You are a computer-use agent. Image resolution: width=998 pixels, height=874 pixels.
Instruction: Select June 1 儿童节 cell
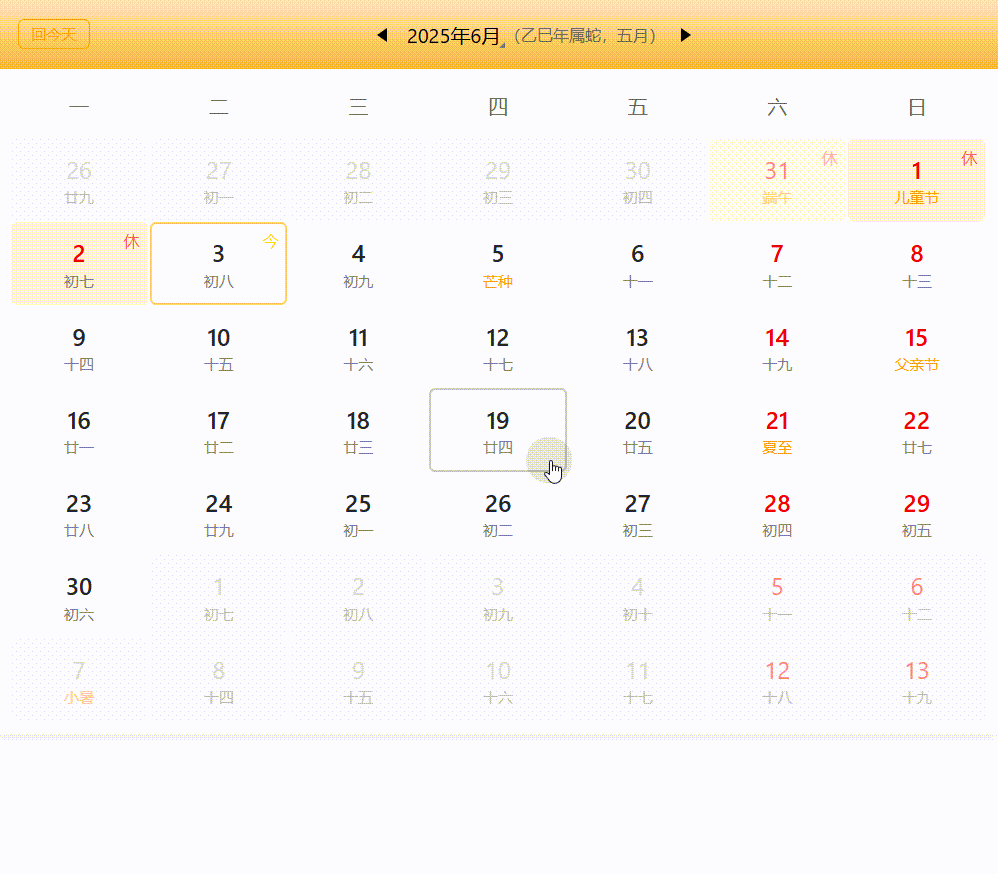(917, 181)
